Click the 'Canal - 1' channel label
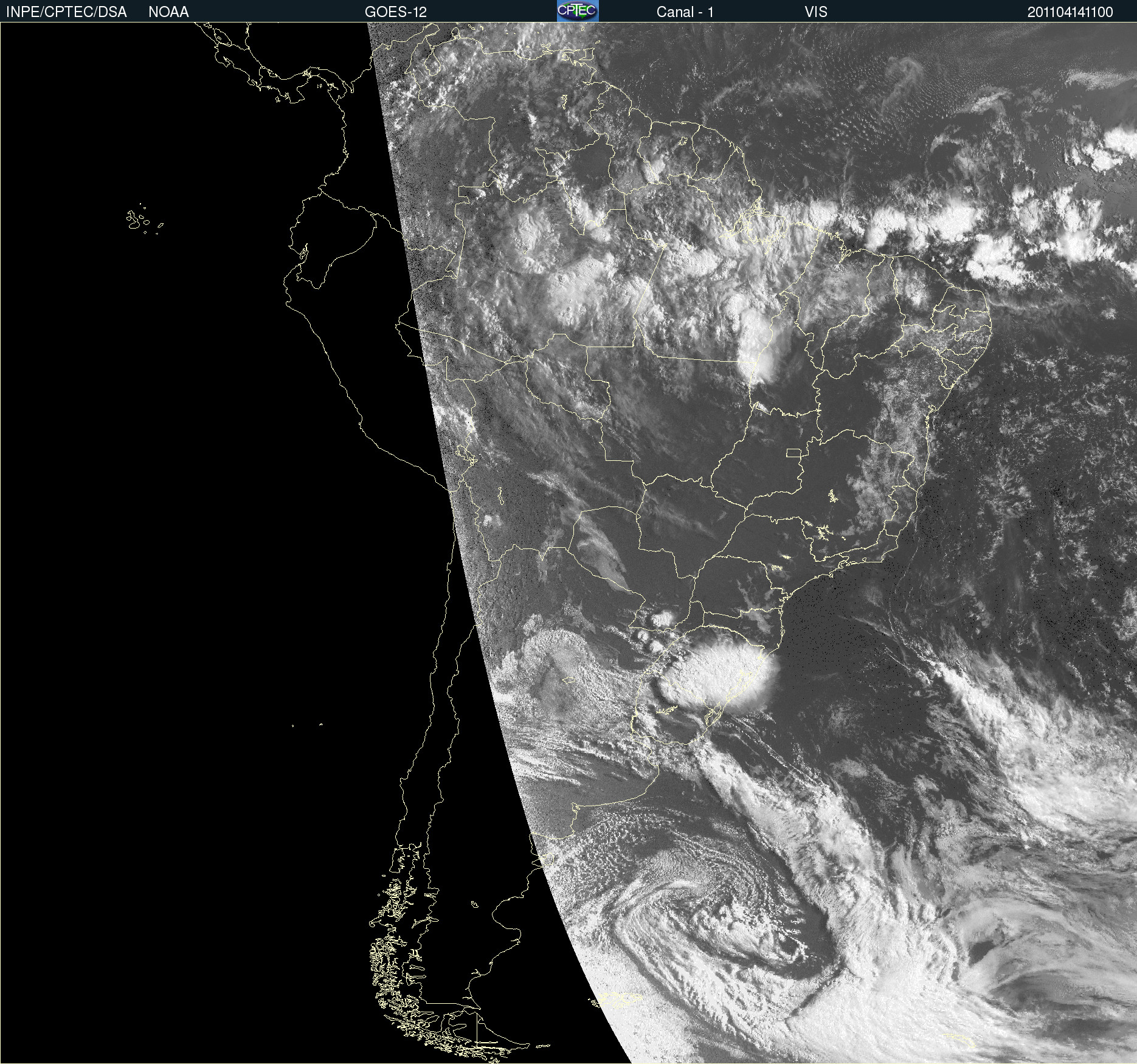This screenshot has height=1064, width=1137. click(685, 12)
